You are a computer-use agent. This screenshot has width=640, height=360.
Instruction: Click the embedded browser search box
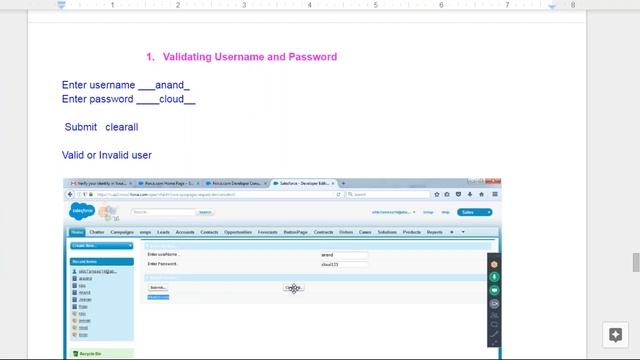[x=388, y=195]
